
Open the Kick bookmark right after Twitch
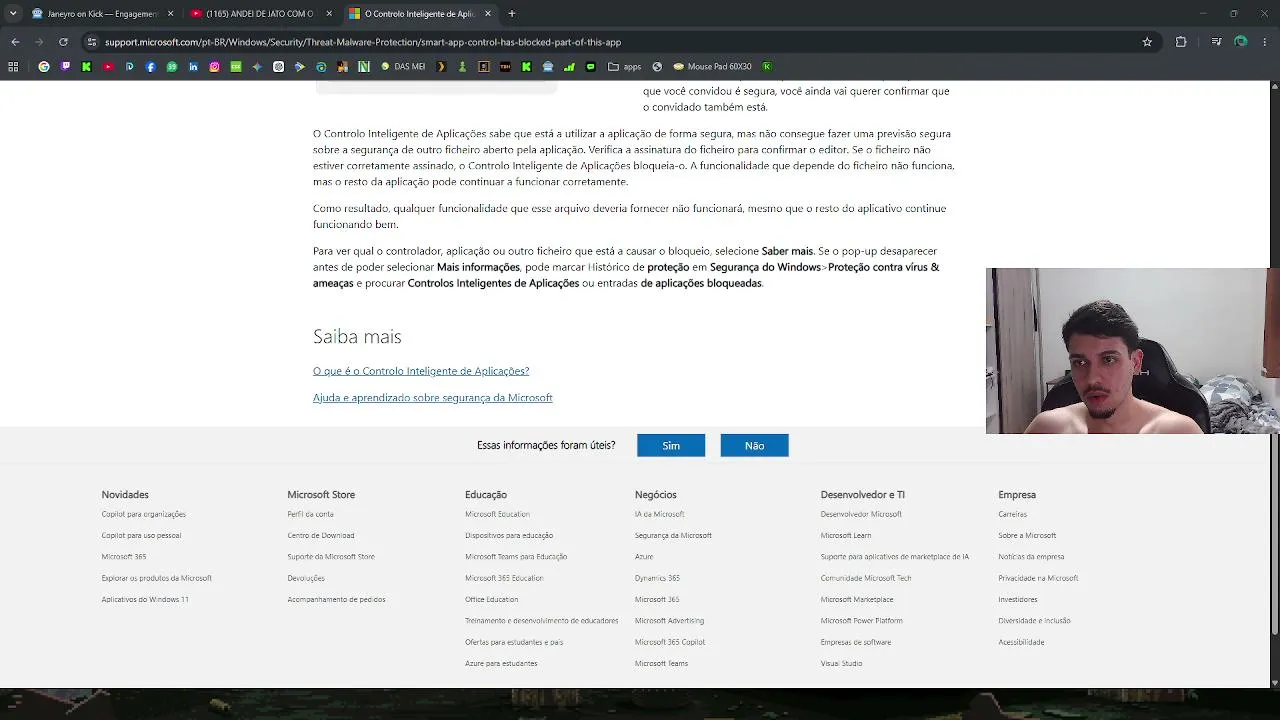86,67
